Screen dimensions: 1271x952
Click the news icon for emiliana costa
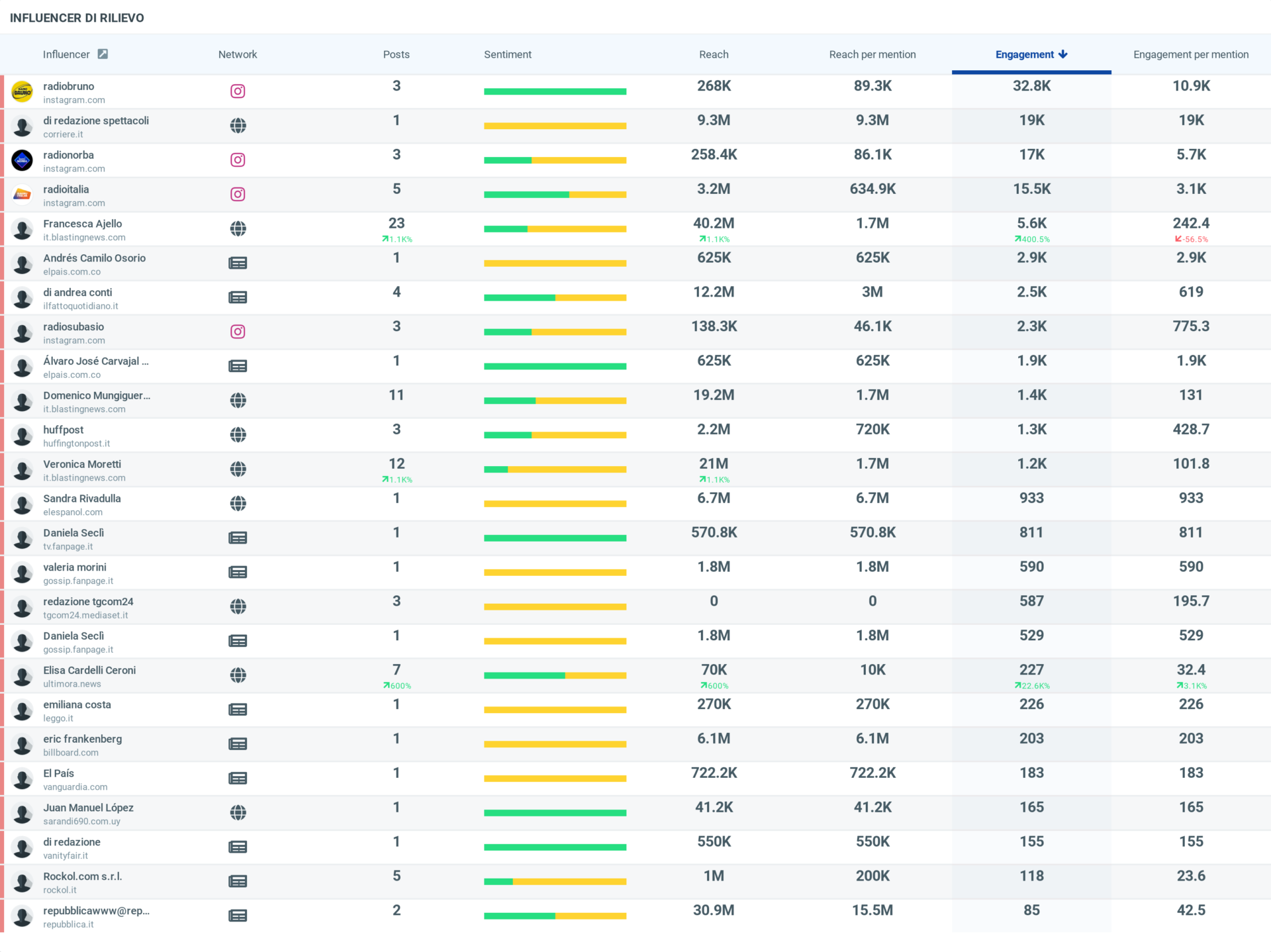click(x=238, y=710)
